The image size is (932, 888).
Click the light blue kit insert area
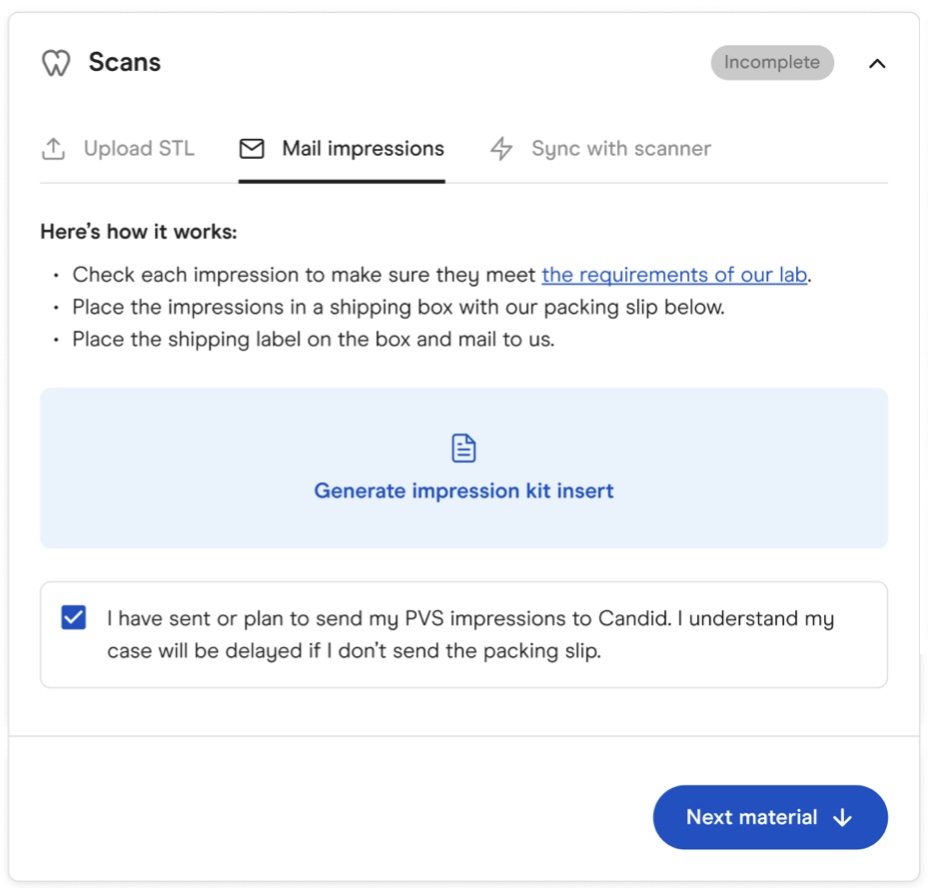tap(464, 468)
